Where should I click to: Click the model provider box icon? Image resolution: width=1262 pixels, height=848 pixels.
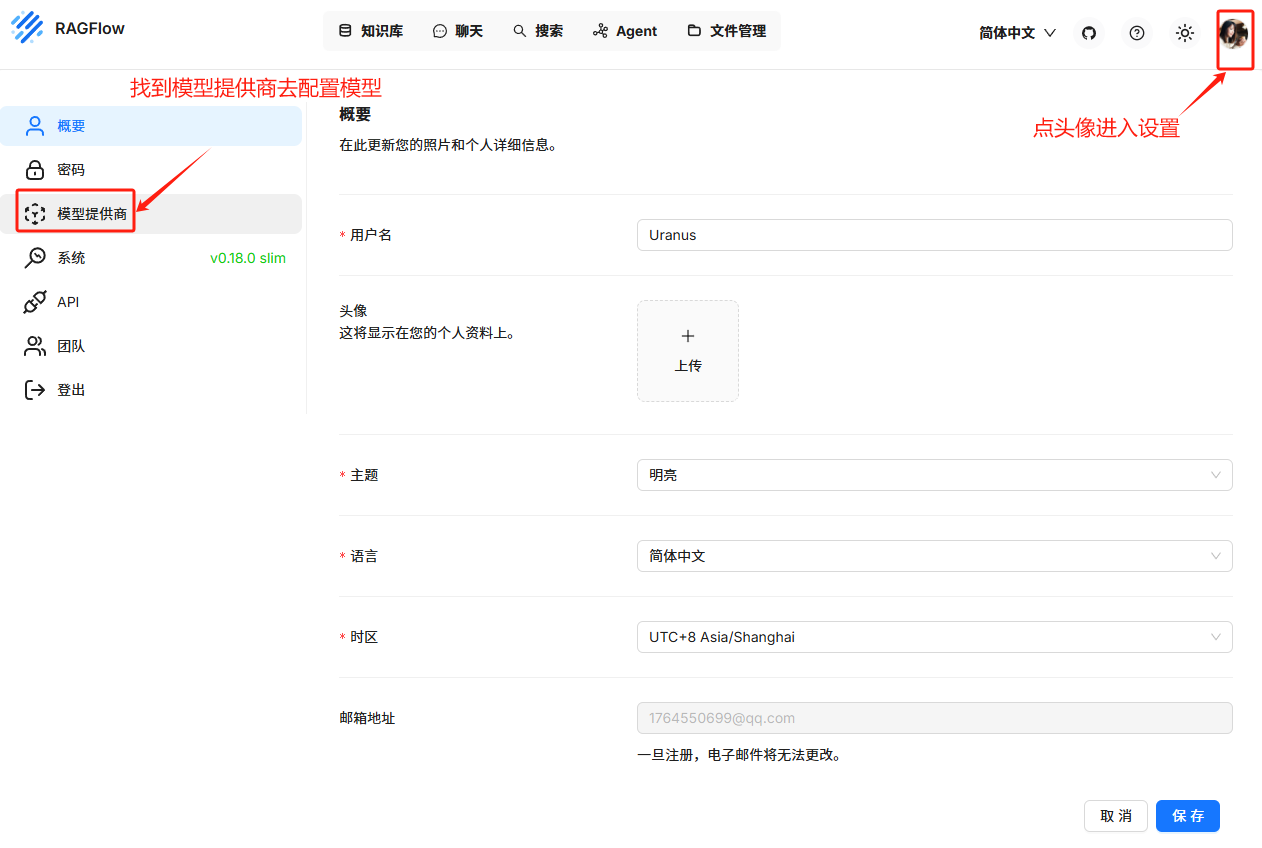tap(35, 214)
